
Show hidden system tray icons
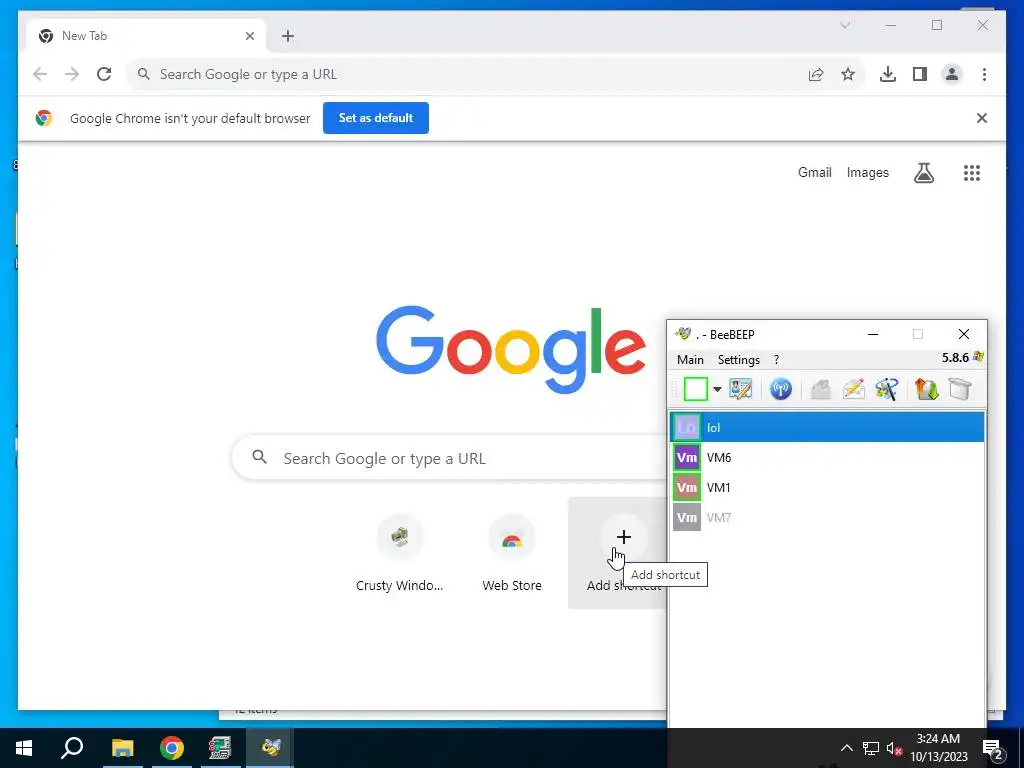(846, 748)
